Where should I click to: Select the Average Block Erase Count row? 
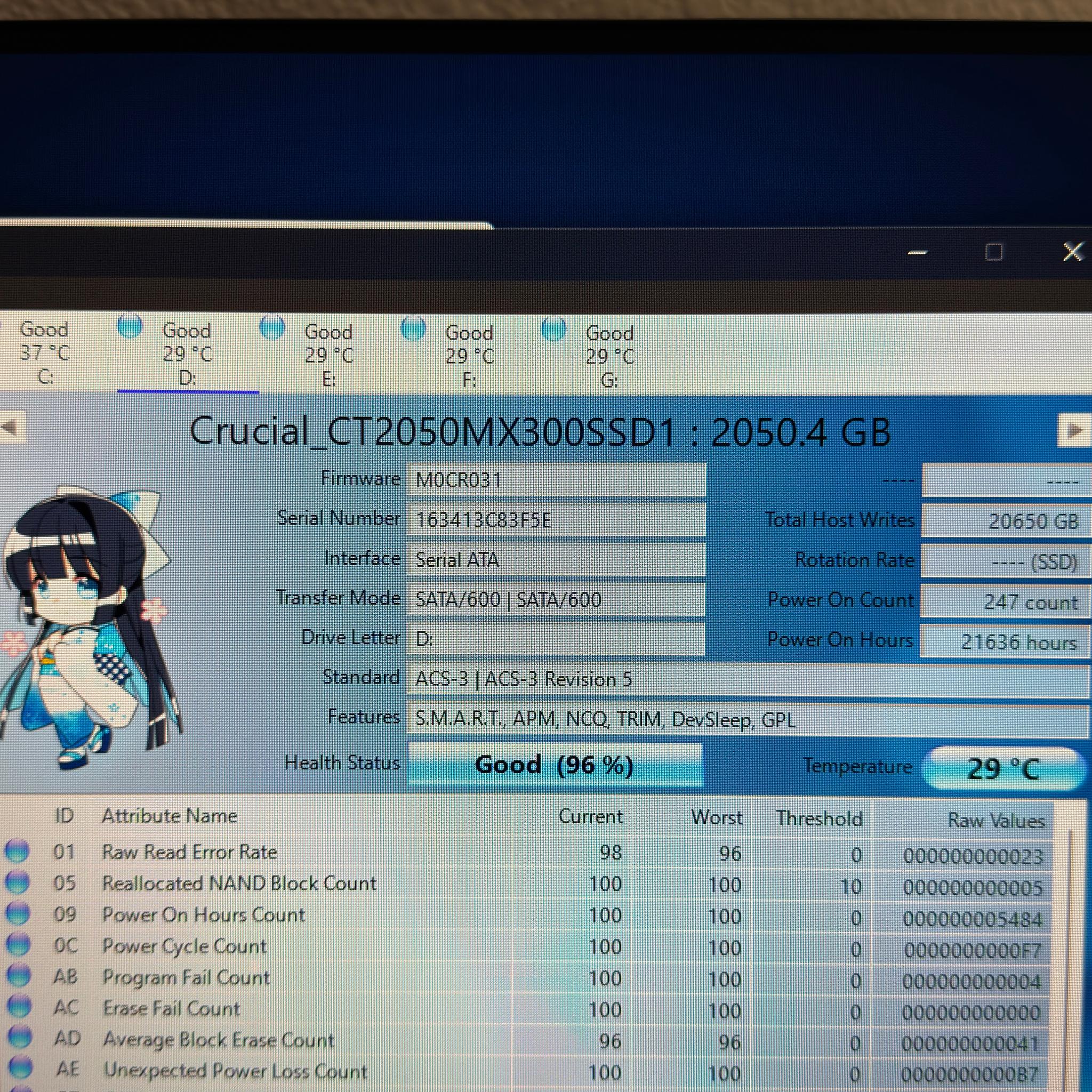tap(526, 1041)
